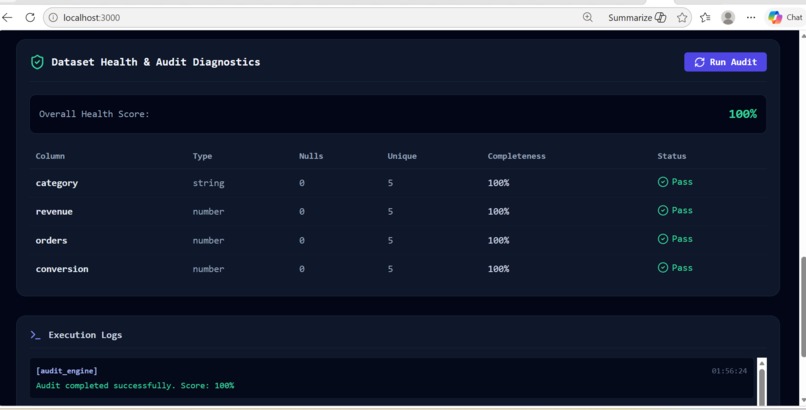
Task: Click the Type column header
Action: coord(202,156)
